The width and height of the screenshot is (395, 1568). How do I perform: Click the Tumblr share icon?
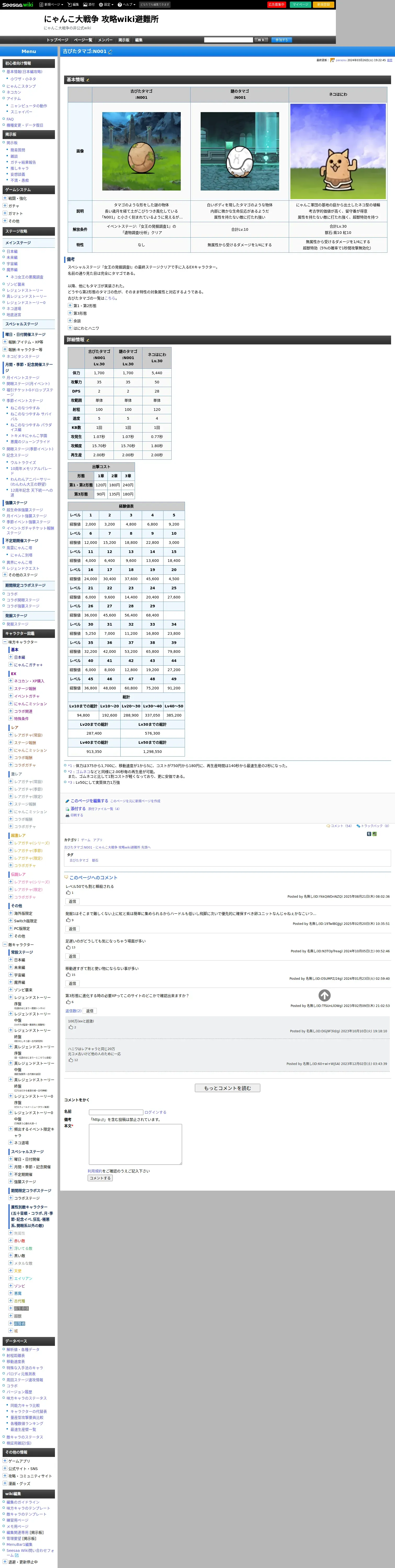(x=369, y=834)
